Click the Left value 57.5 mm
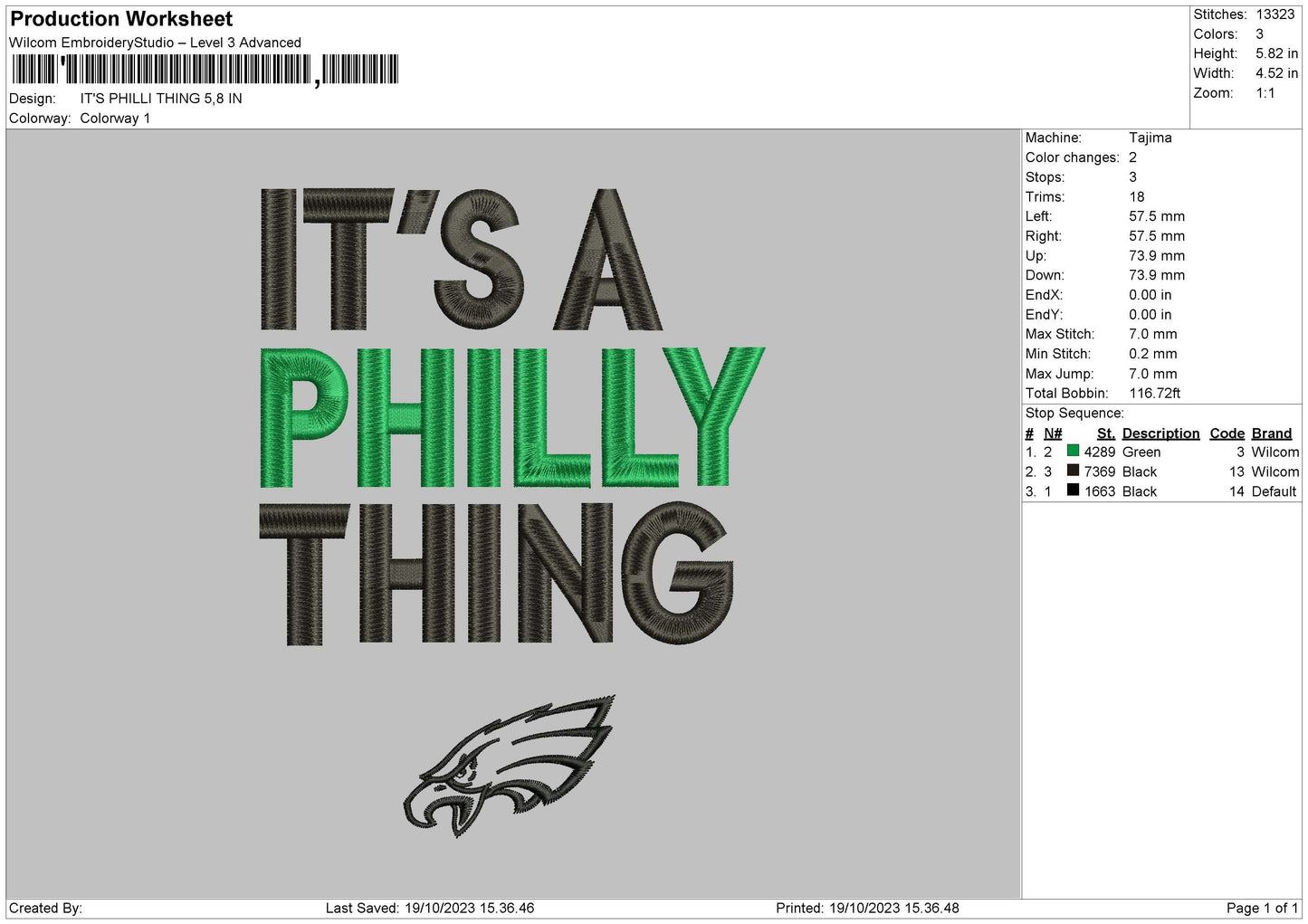The width and height of the screenshot is (1308, 924). (x=1156, y=216)
